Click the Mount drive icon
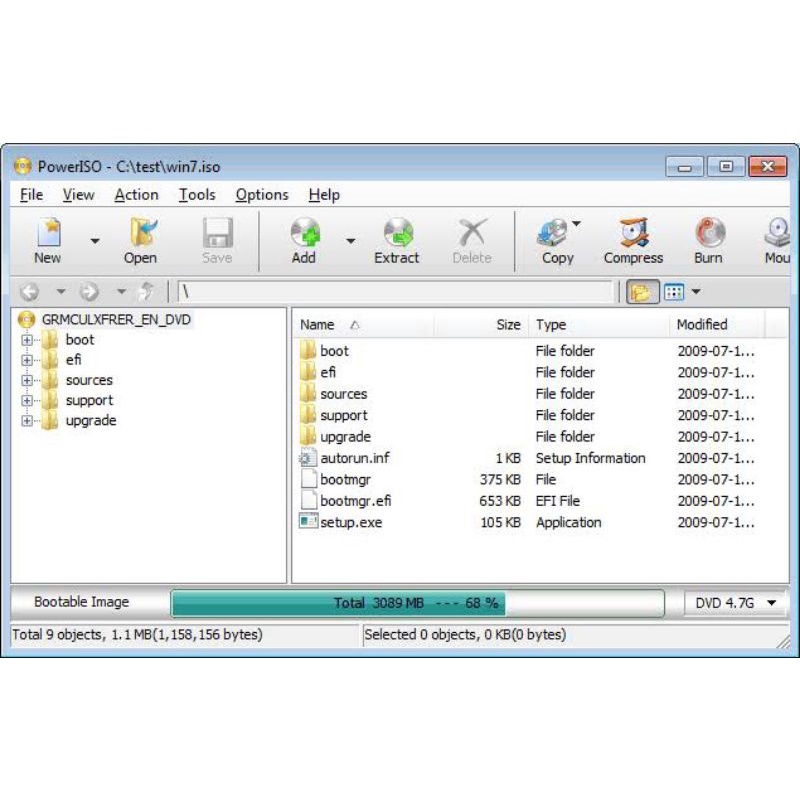Viewport: 800px width, 800px height. (777, 233)
